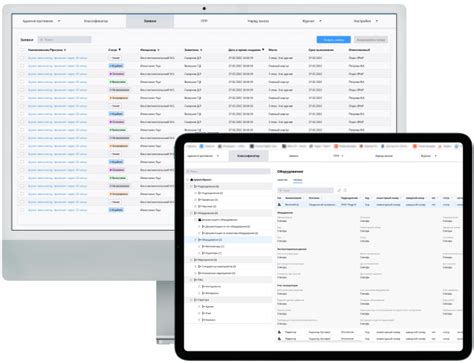Tick the checkbox of the first requests row

22,58
